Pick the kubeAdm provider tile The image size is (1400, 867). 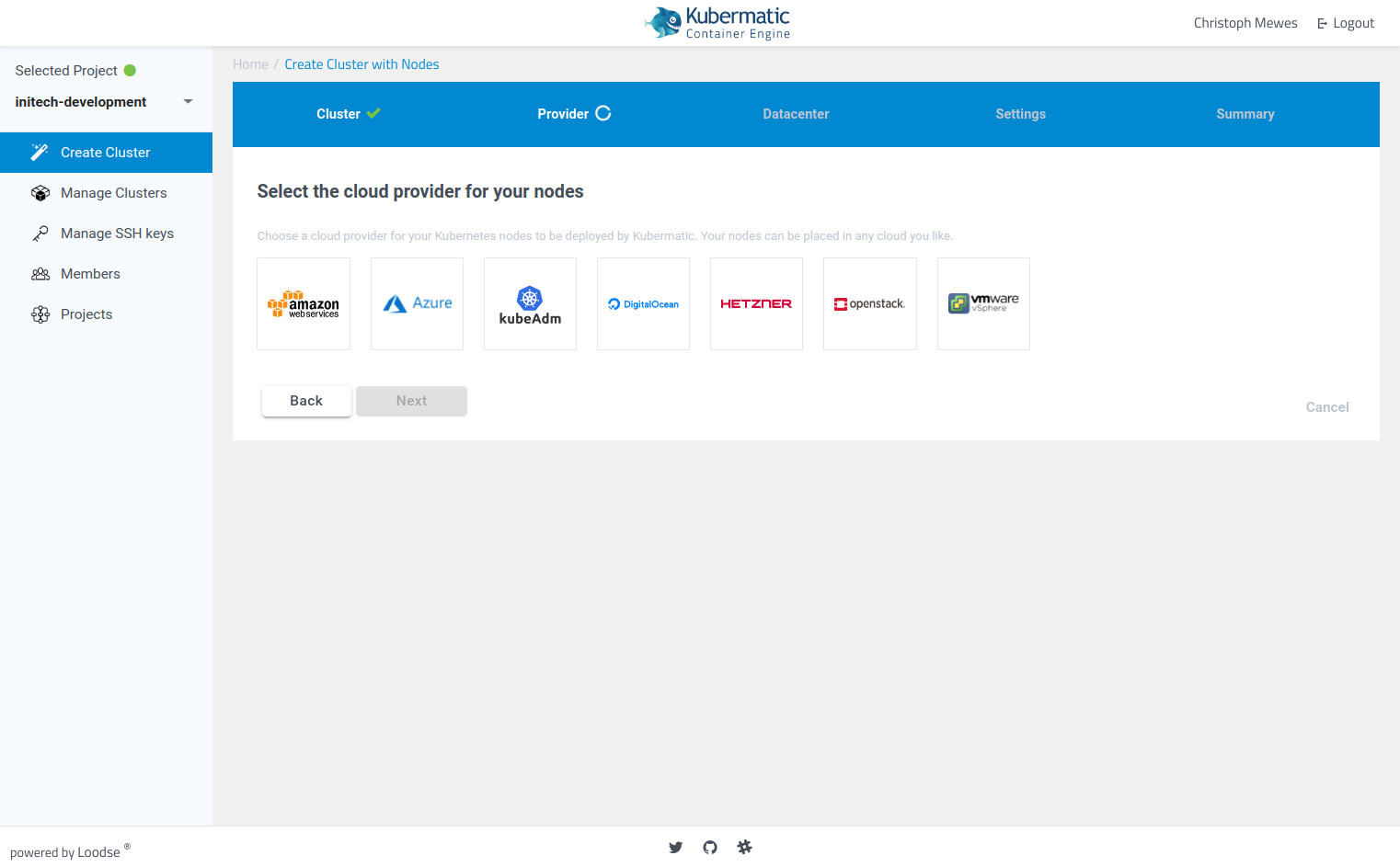pos(530,303)
